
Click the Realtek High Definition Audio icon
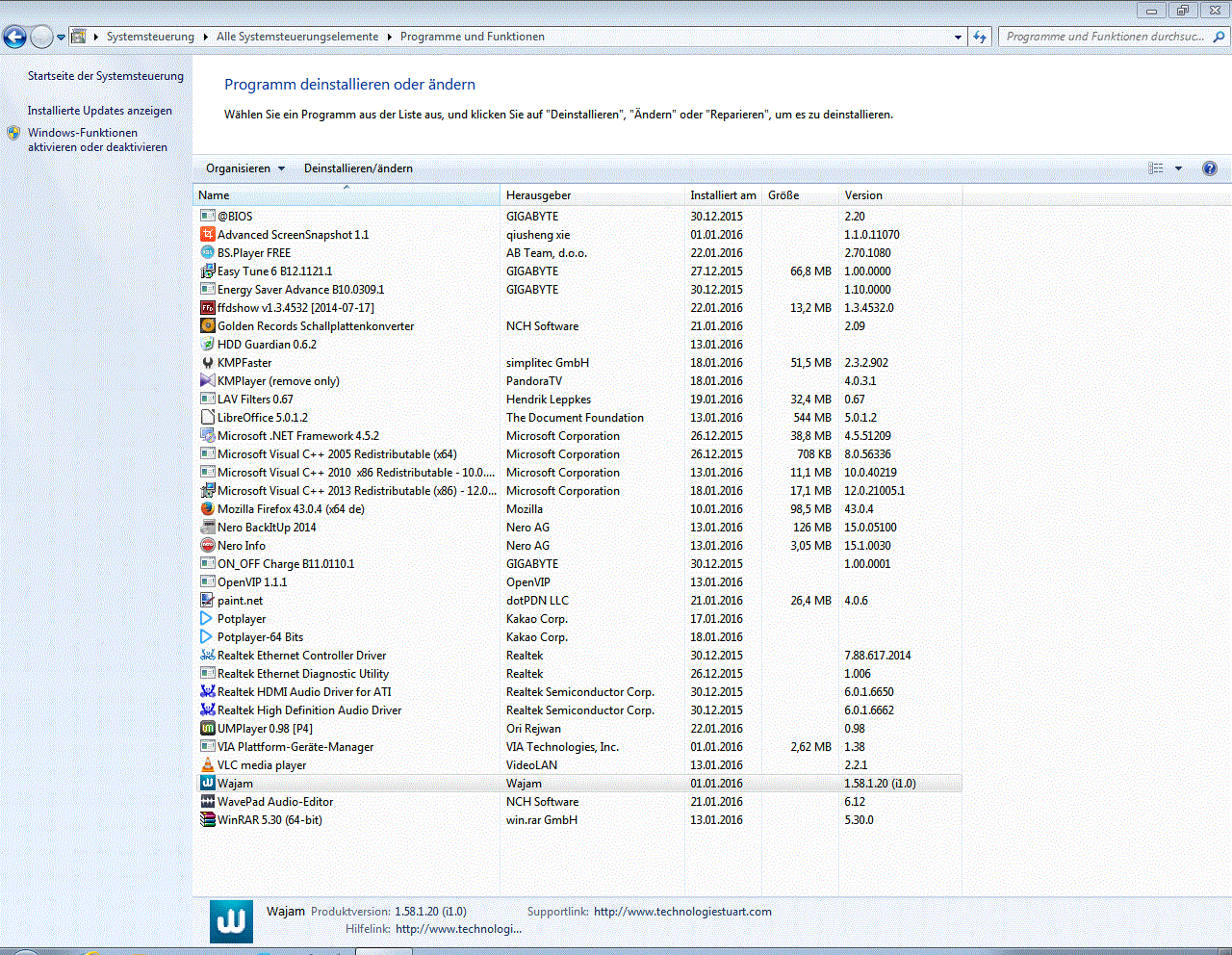(x=207, y=710)
